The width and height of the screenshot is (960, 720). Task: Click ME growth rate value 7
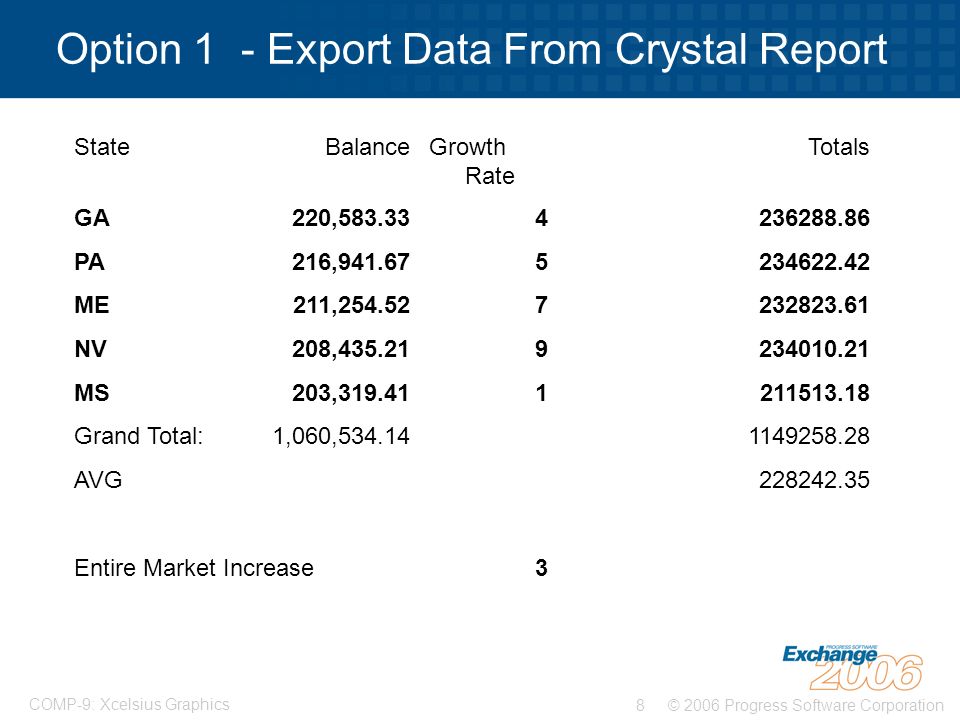point(541,305)
